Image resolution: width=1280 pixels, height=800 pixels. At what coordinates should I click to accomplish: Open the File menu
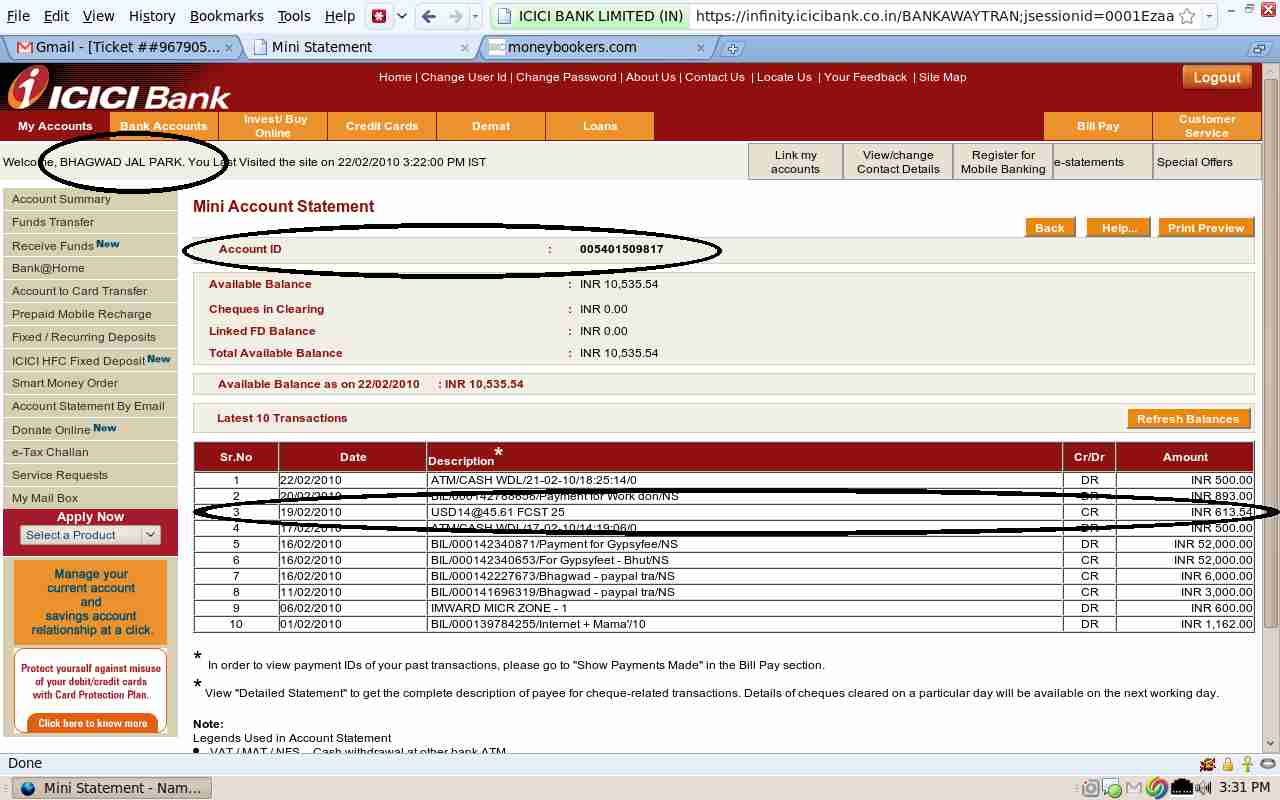click(18, 16)
